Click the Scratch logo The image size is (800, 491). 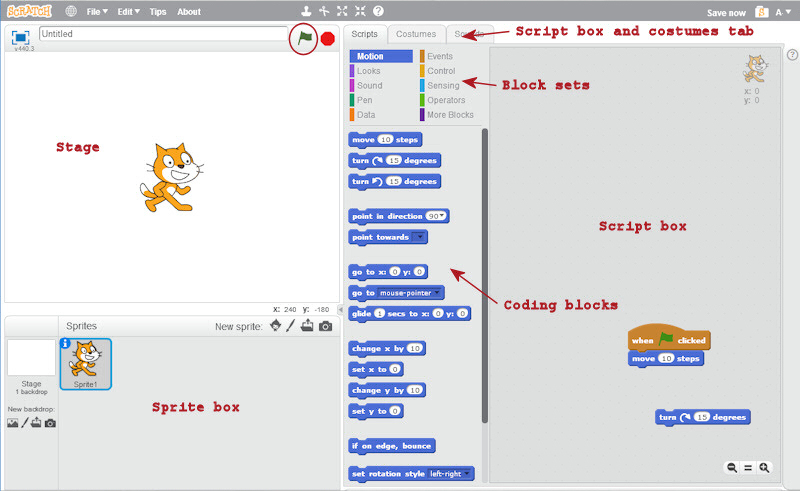[x=29, y=11]
